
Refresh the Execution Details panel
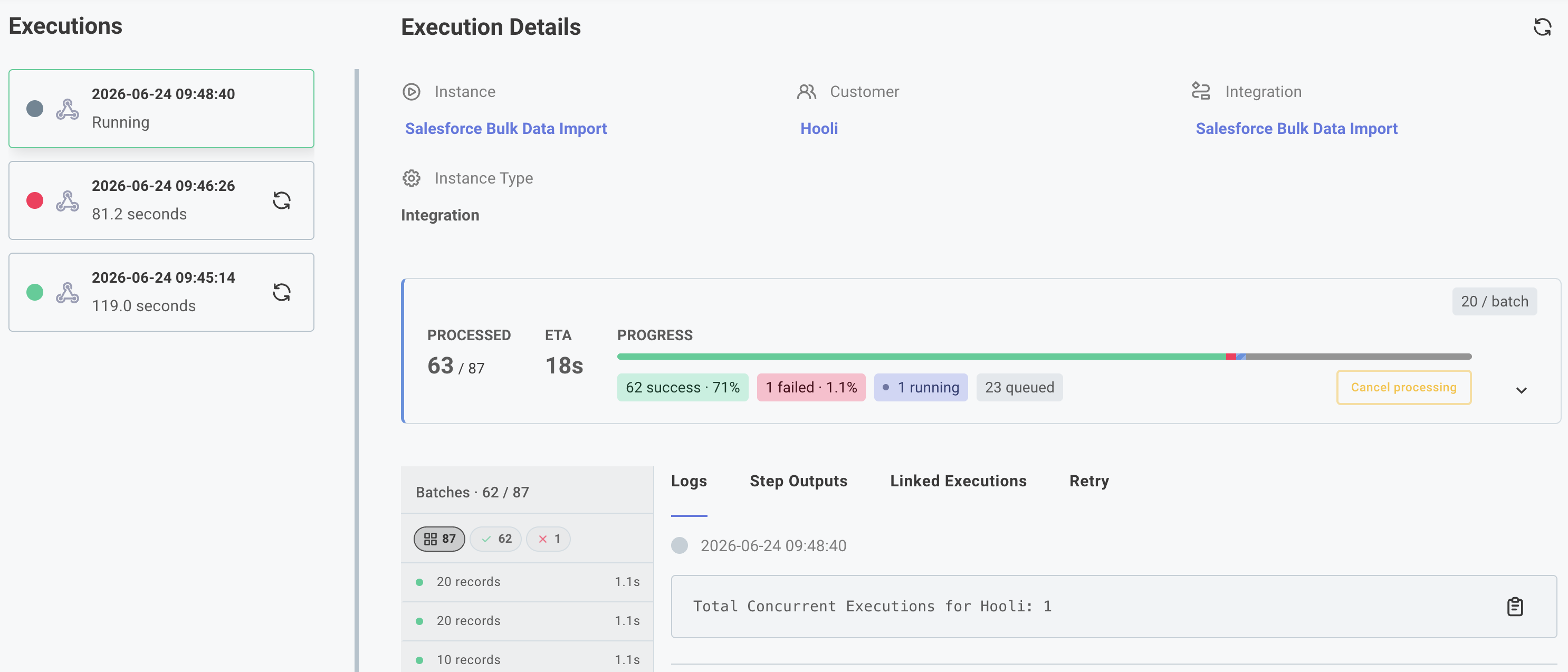[1542, 27]
